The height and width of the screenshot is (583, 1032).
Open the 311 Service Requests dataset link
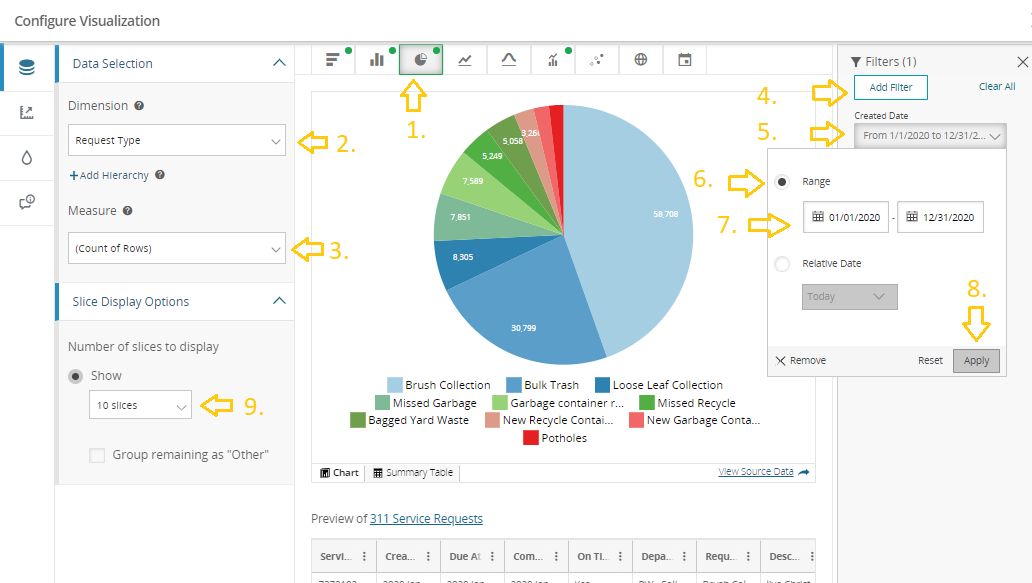point(426,519)
